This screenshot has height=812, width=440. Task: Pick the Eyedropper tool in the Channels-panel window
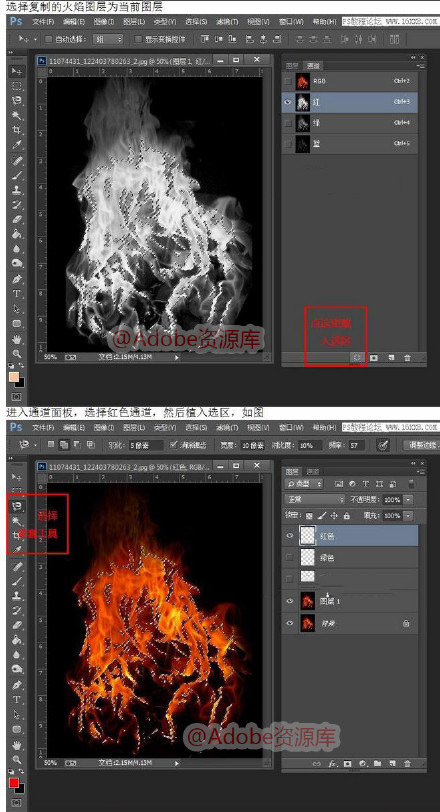[17, 144]
